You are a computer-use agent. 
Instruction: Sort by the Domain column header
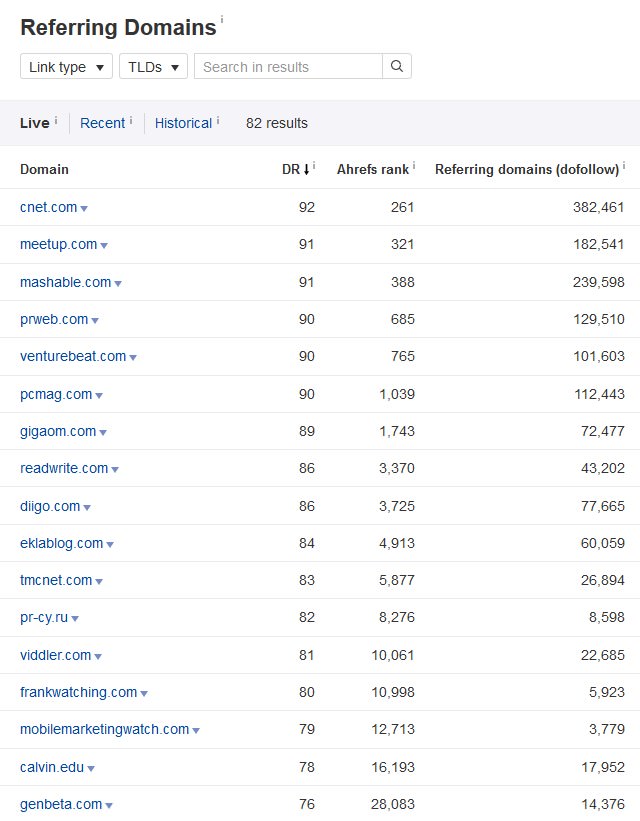click(45, 169)
